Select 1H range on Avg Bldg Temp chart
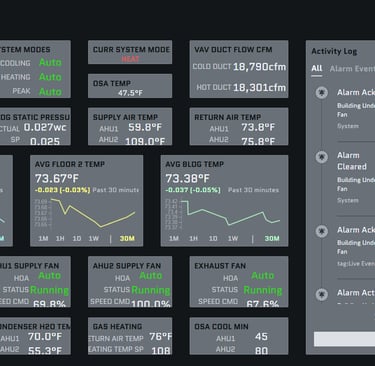375x366 pixels. click(x=193, y=238)
